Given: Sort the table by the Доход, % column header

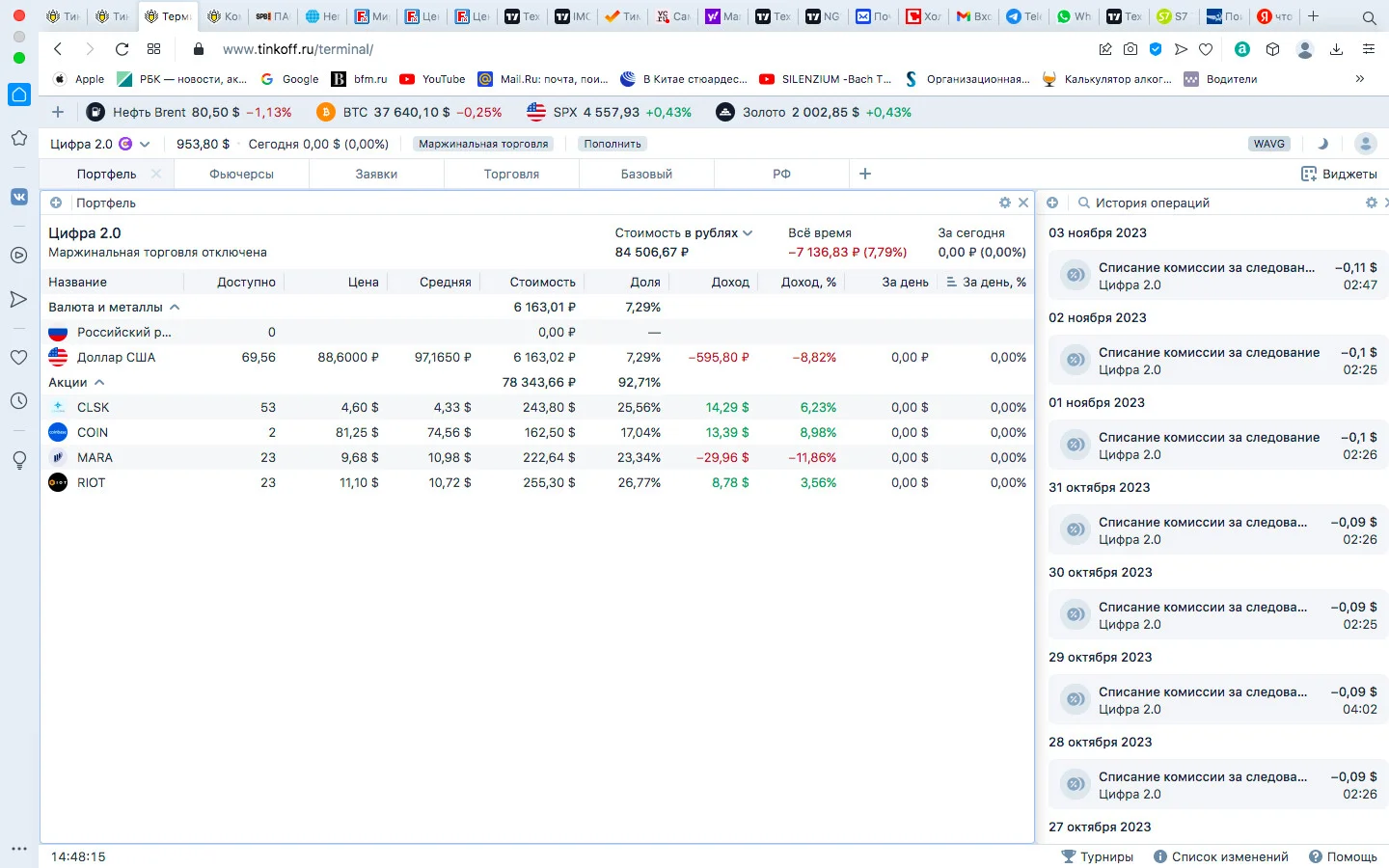Looking at the screenshot, I should point(808,282).
